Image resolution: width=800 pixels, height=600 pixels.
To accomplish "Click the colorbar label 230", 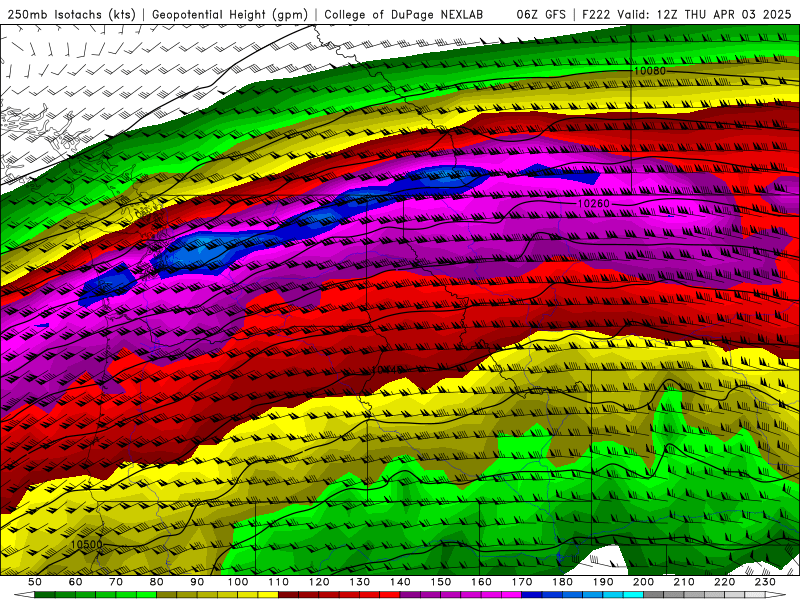I will (x=765, y=582).
